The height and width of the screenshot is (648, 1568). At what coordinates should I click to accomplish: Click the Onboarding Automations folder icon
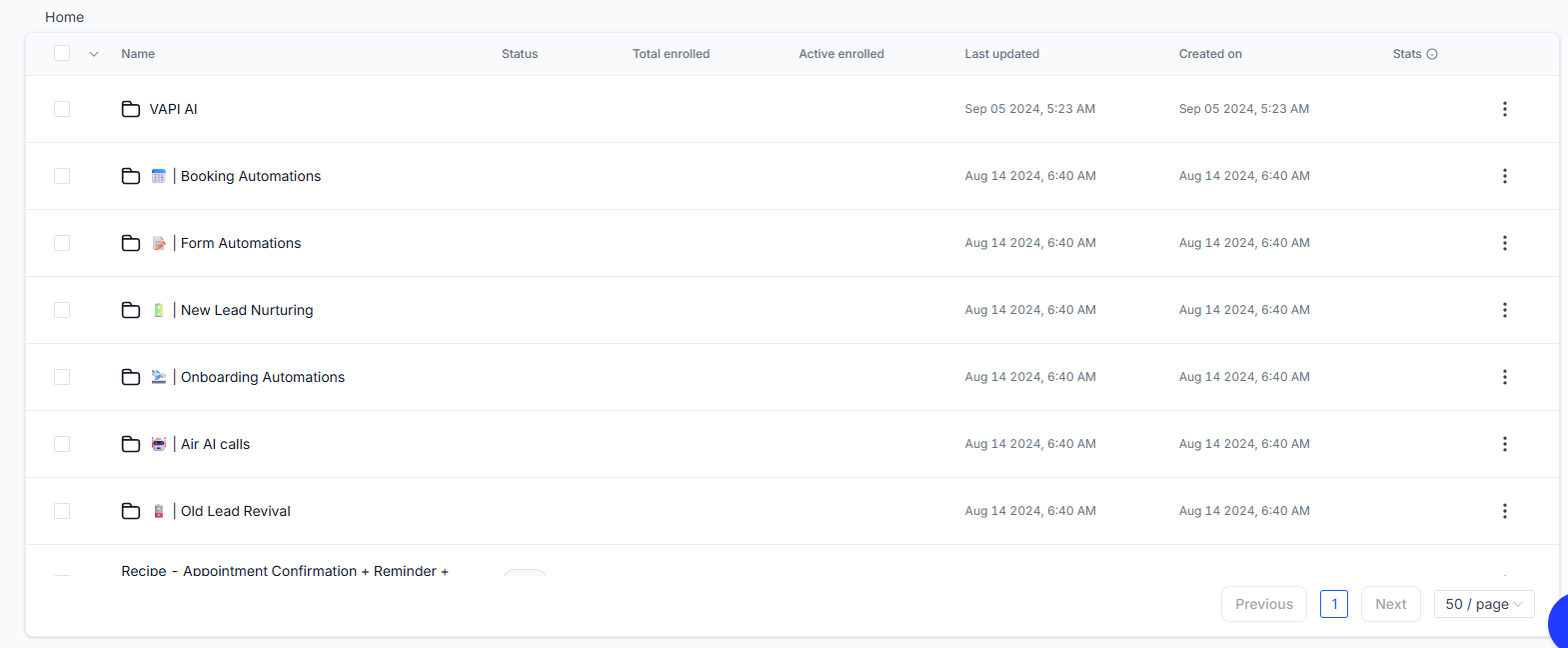tap(131, 377)
